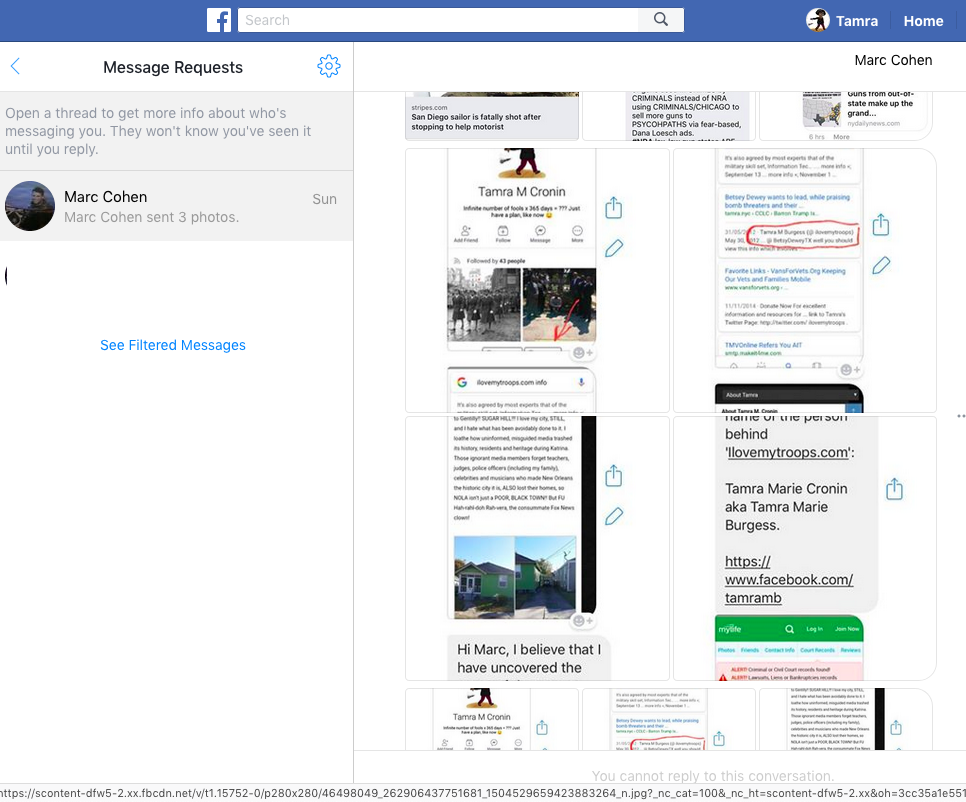Click the Marc Cohen conversation header name
This screenshot has height=802, width=966.
pyautogui.click(x=893, y=60)
